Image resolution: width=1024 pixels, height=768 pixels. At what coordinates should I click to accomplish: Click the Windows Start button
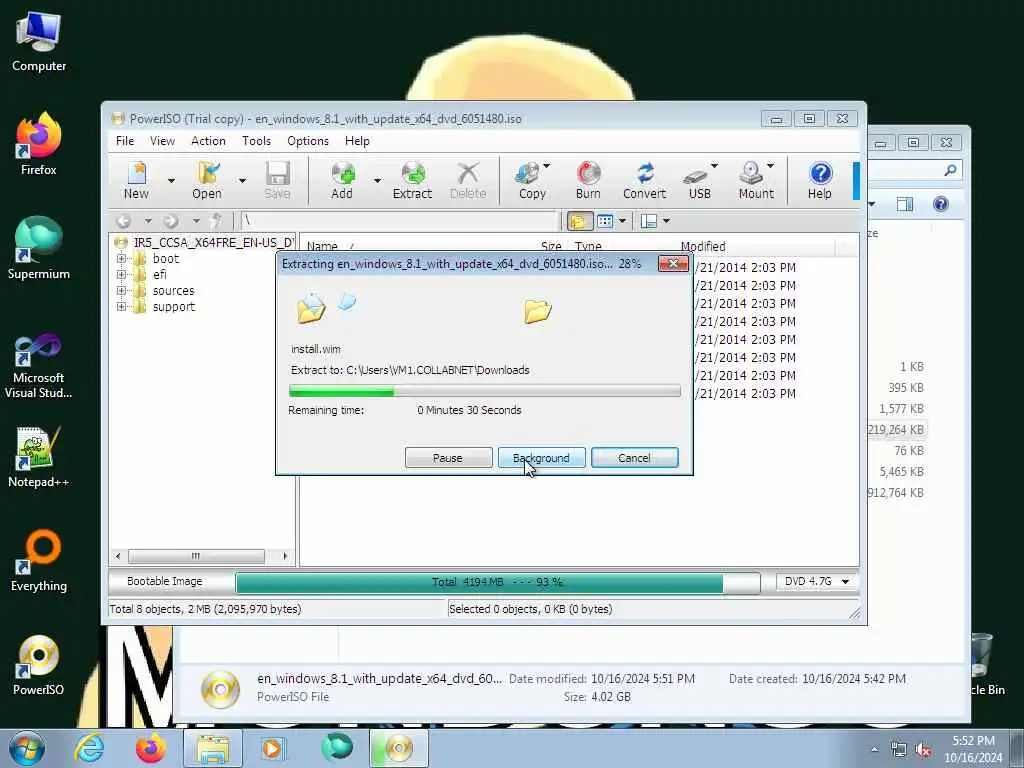tap(27, 748)
